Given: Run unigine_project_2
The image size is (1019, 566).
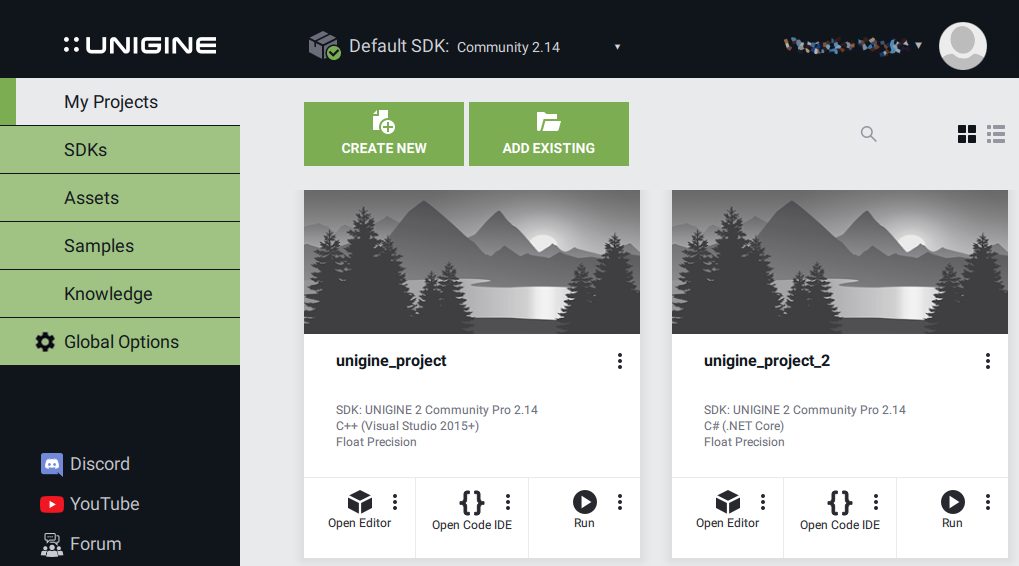Looking at the screenshot, I should pos(952,510).
